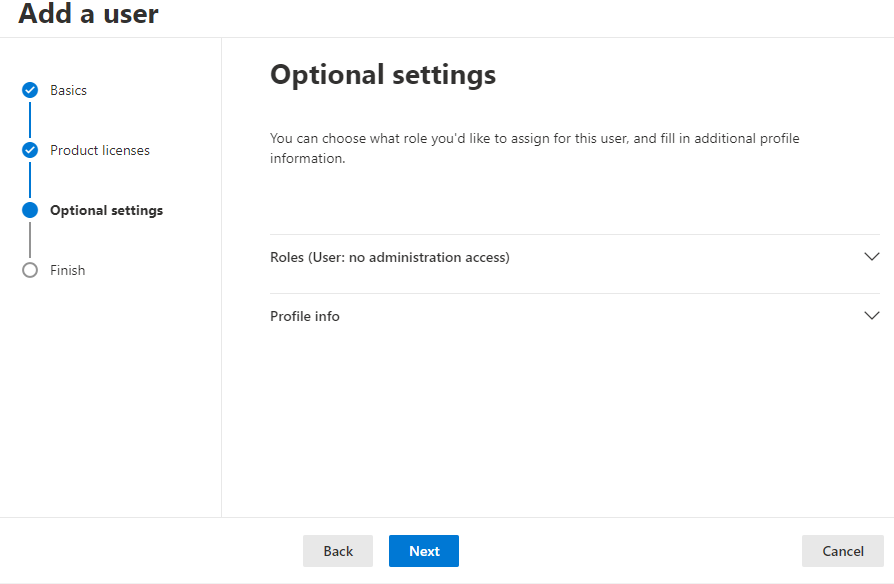Click the Optional settings step circle
This screenshot has width=894, height=584.
[30, 210]
